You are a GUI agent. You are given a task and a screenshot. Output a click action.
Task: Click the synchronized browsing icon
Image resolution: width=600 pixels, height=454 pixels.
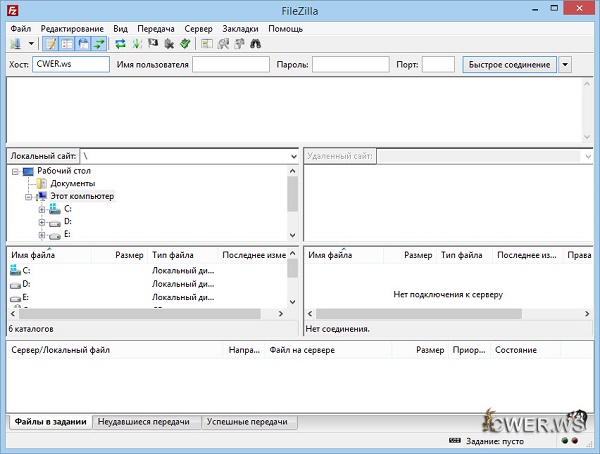[239, 44]
